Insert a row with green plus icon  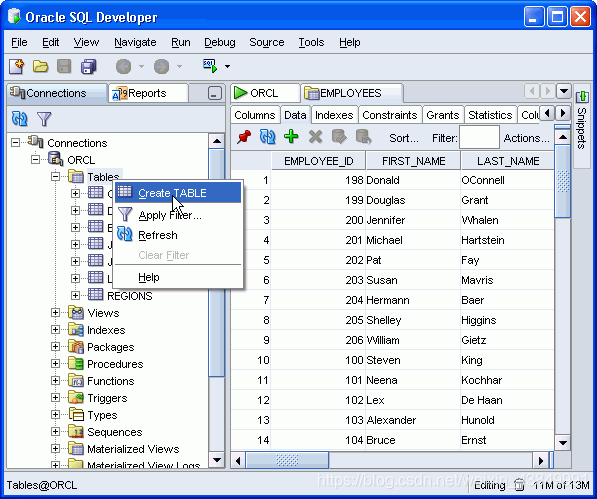(x=291, y=136)
